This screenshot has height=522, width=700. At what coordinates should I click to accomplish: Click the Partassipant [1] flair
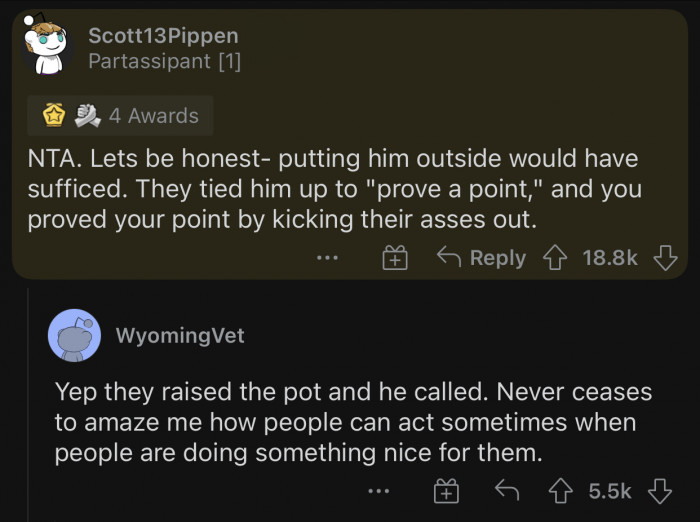[164, 62]
